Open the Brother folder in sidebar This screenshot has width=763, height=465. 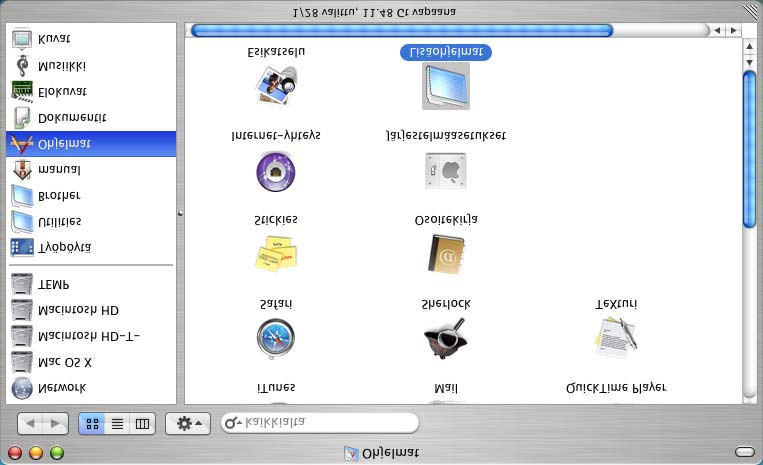[91, 196]
